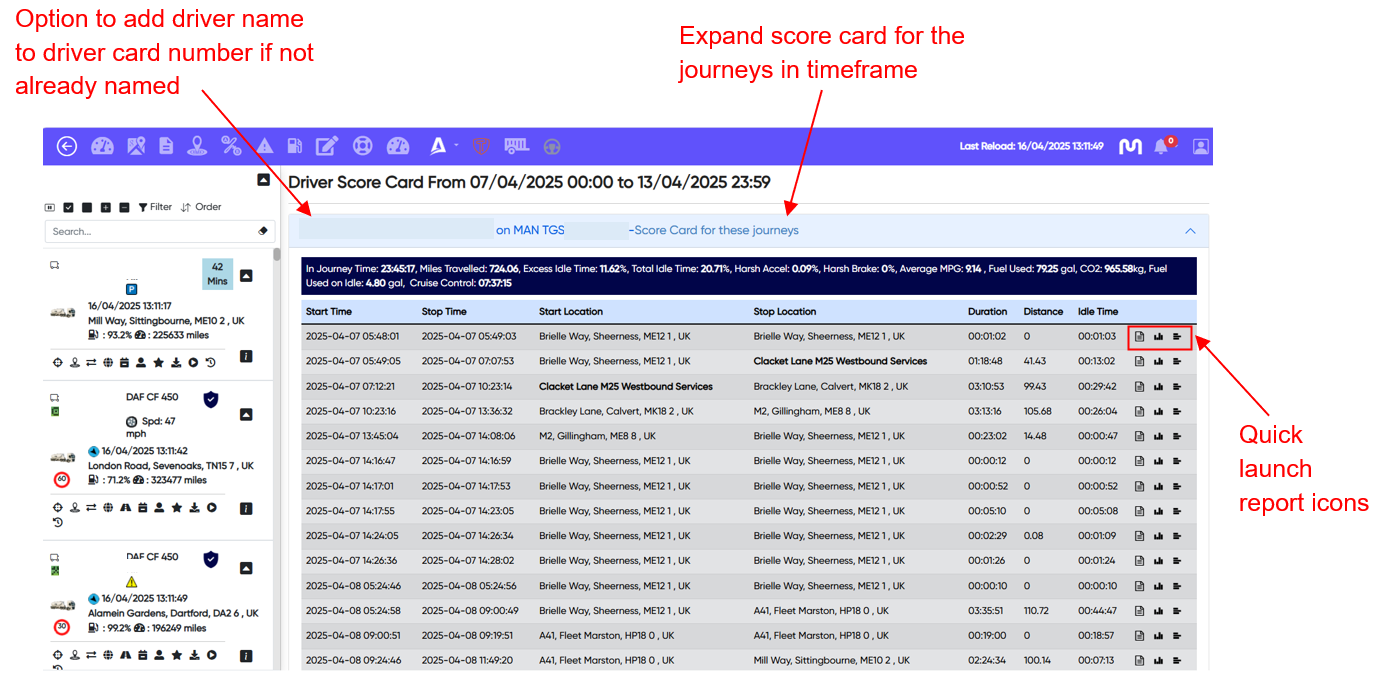Click the trailer icon in top toolbar
Image resolution: width=1373 pixels, height=677 pixels.
click(x=516, y=146)
